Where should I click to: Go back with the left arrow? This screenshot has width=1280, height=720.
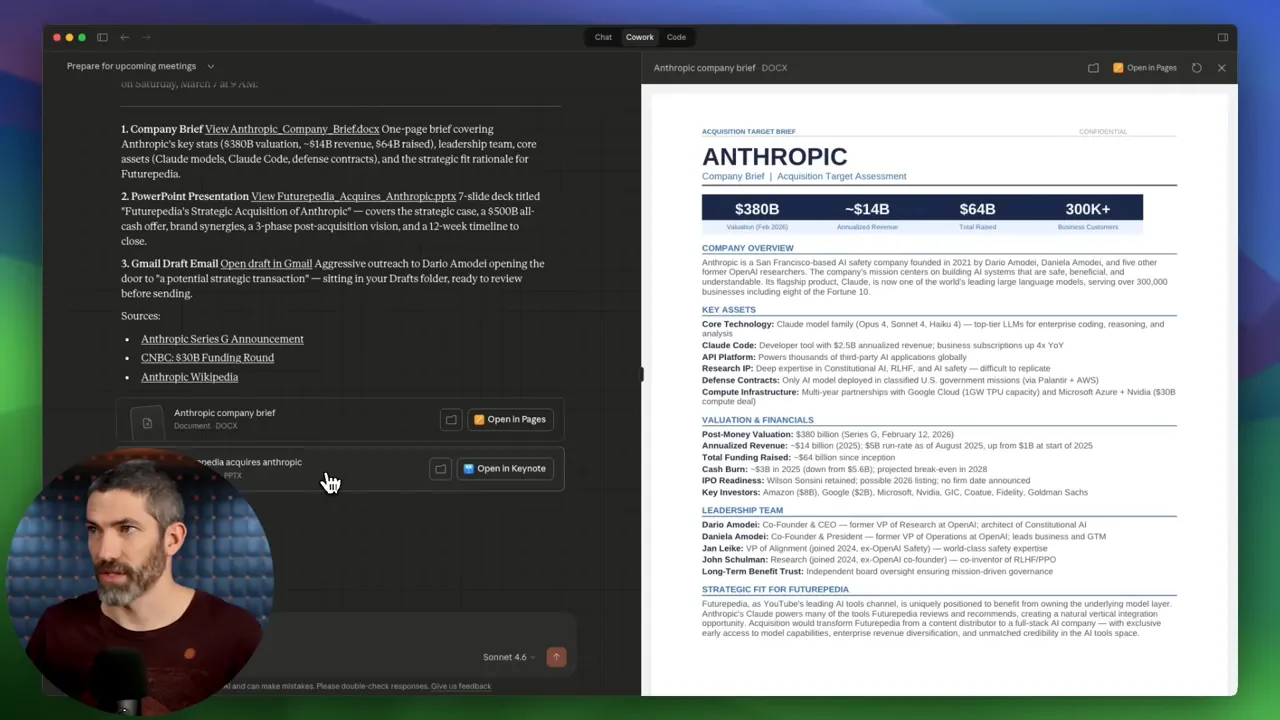[125, 37]
